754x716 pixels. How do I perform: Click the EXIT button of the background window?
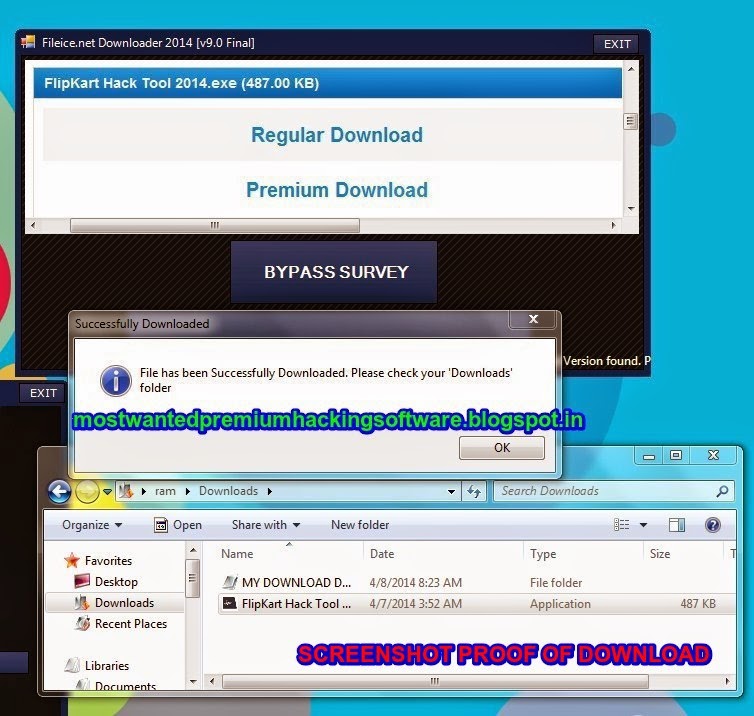click(43, 393)
